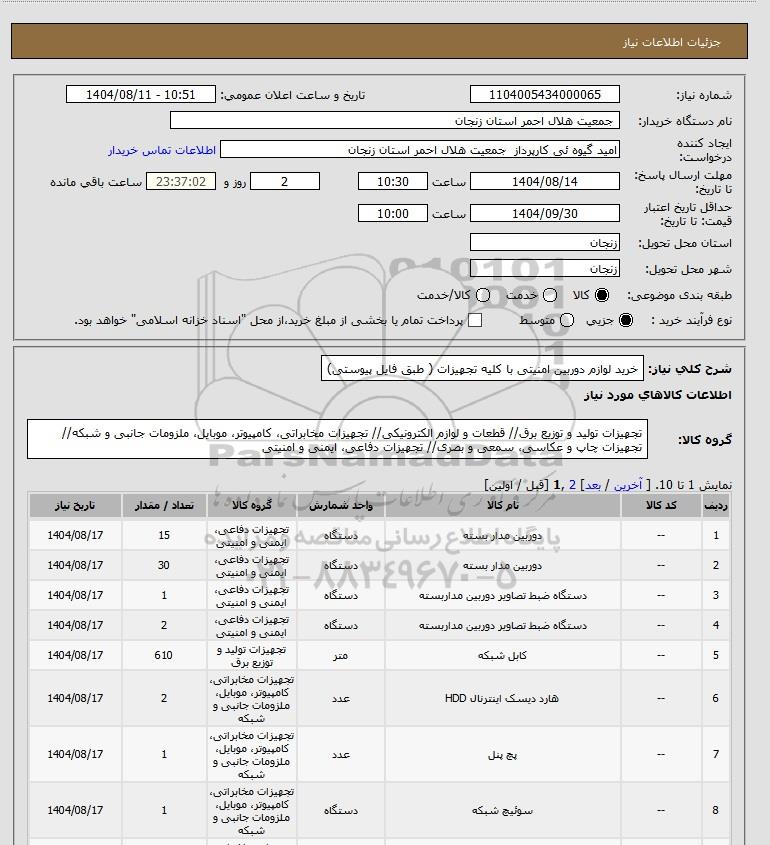The image size is (770, 845).
Task: Click the تعداد / مقدار column header
Action: point(164,505)
